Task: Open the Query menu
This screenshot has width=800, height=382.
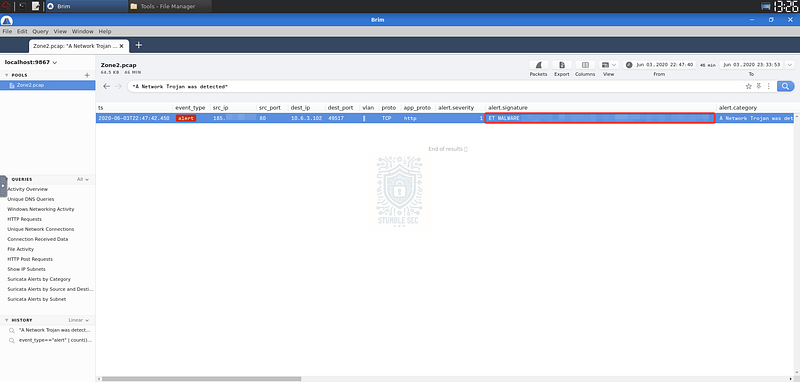Action: 40,31
